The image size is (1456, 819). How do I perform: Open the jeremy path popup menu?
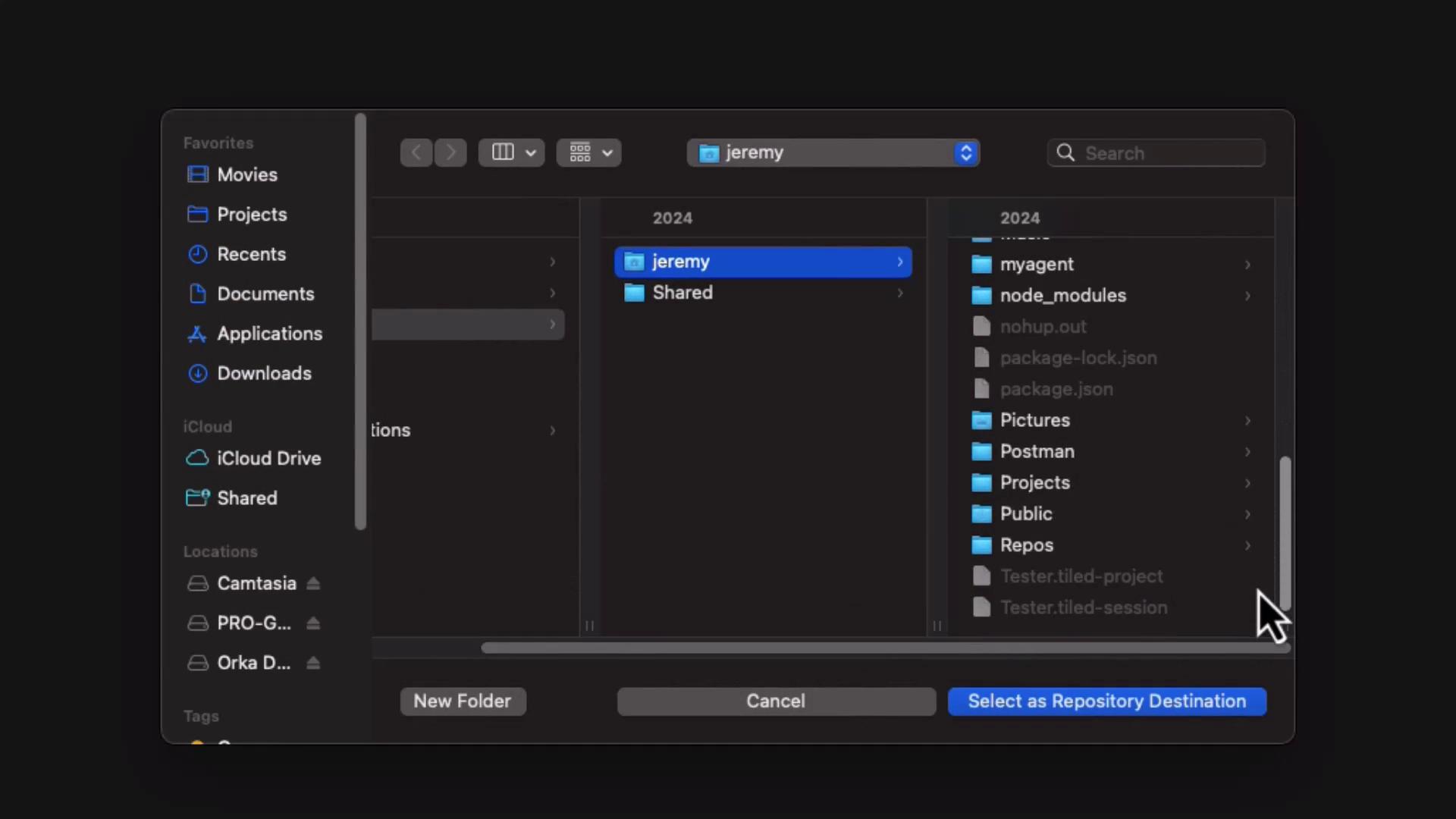[833, 152]
